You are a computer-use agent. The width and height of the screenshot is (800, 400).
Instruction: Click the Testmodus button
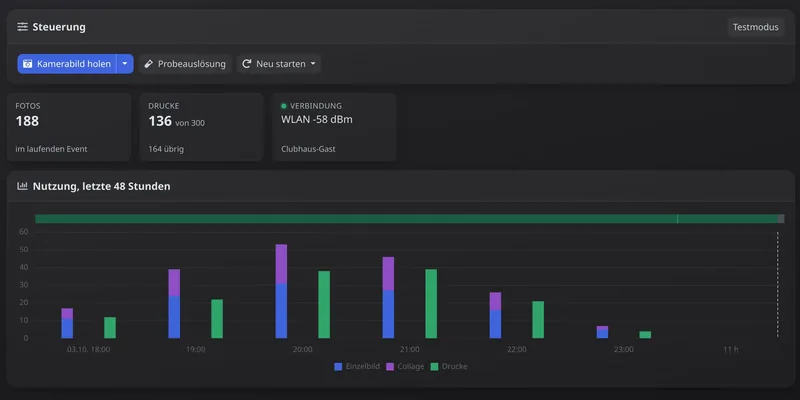[x=756, y=27]
